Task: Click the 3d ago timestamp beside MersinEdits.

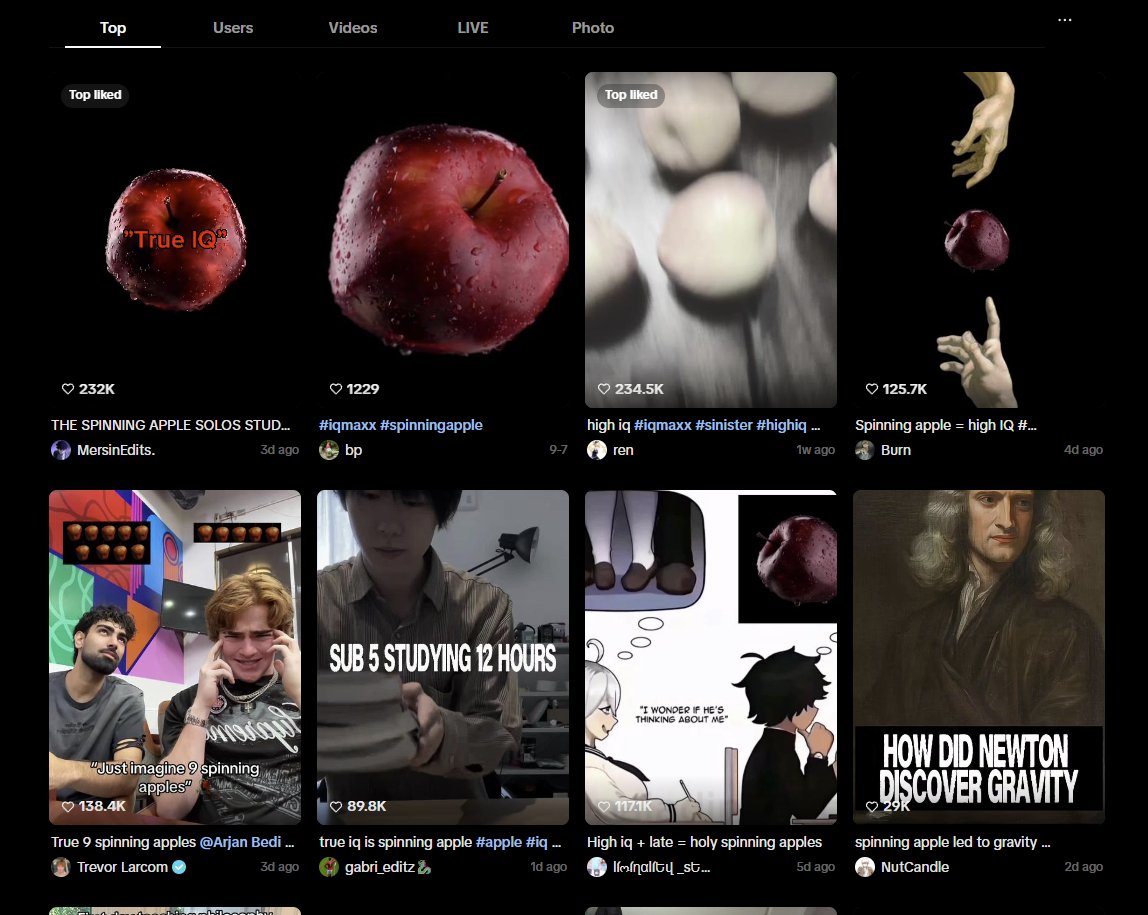Action: tap(280, 450)
